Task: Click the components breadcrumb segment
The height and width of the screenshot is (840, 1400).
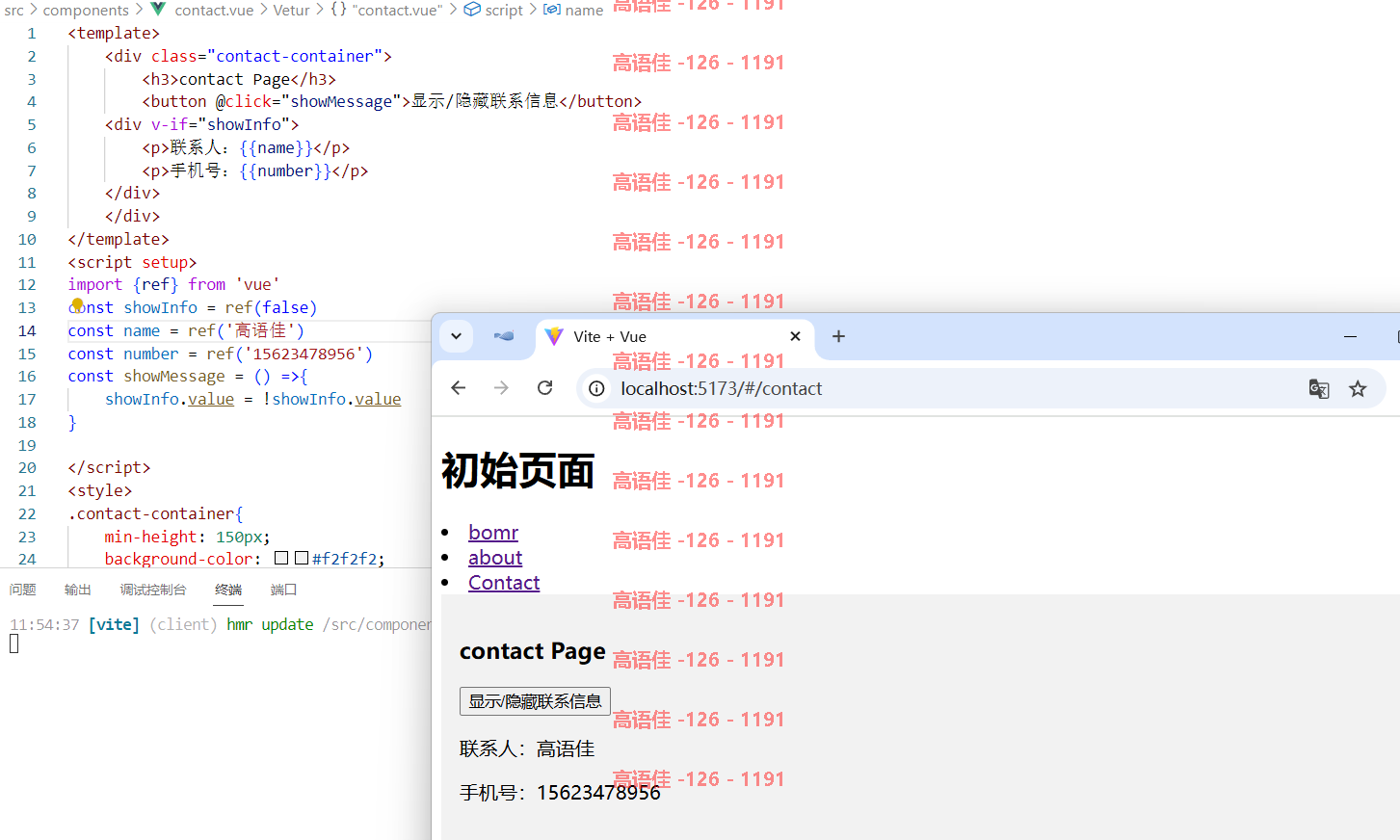Action: click(x=86, y=10)
